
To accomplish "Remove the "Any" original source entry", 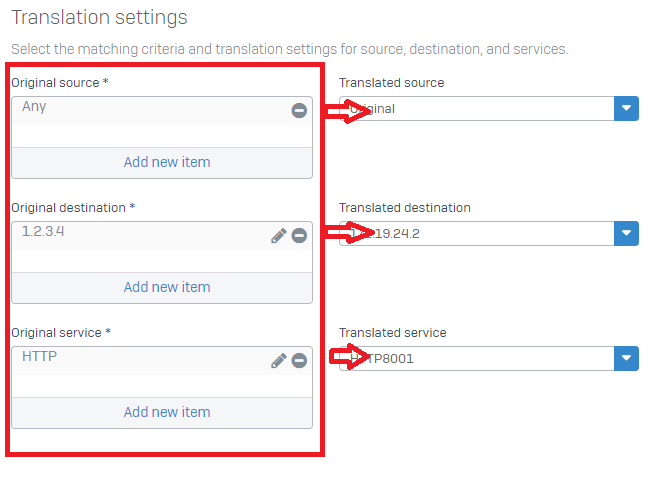I will click(299, 110).
